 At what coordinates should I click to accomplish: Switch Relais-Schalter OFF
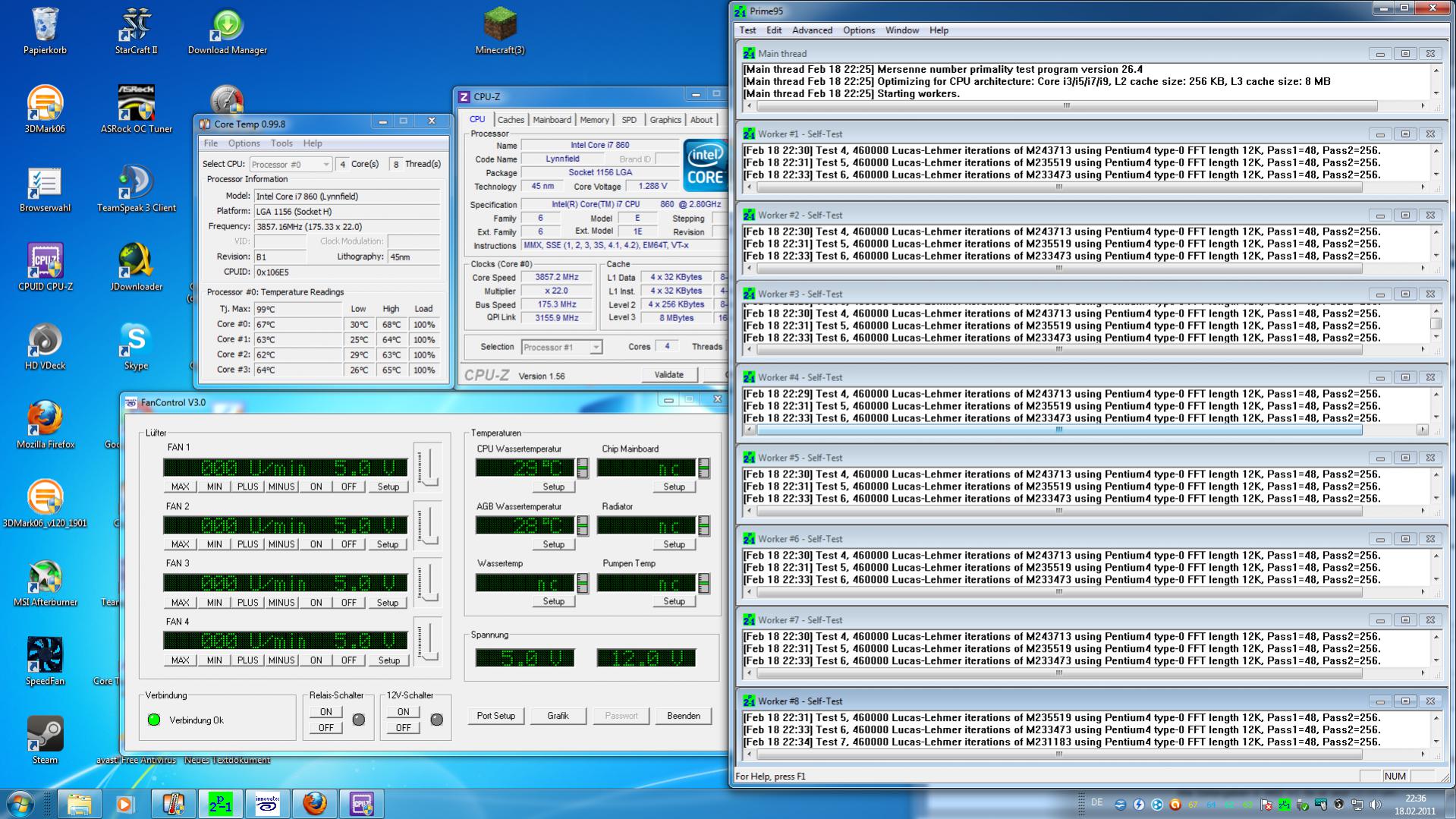(325, 728)
